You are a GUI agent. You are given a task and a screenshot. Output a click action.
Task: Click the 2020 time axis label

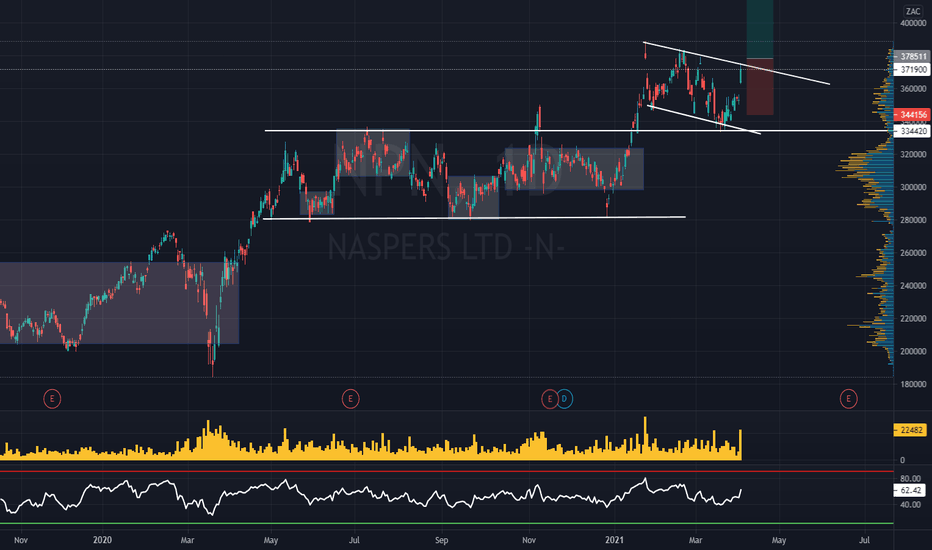(102, 540)
